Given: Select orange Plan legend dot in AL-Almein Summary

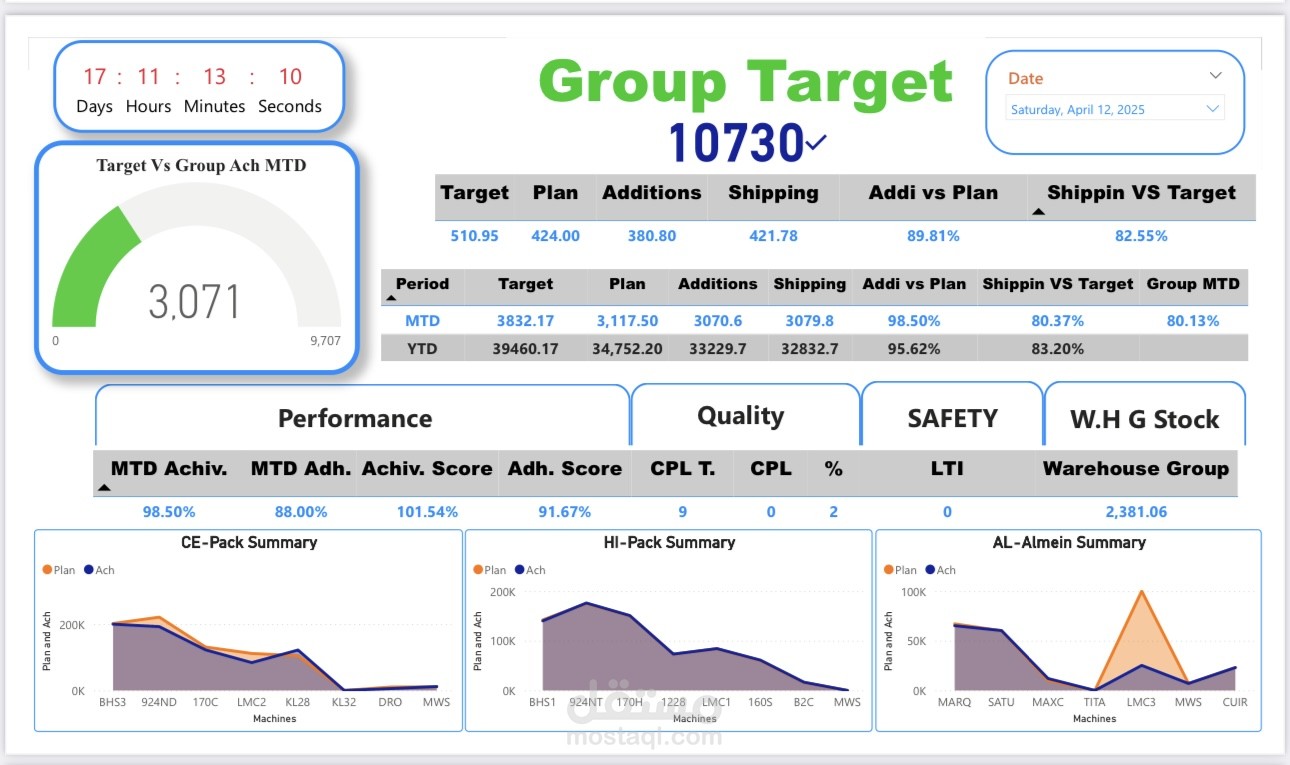Looking at the screenshot, I should tap(889, 570).
